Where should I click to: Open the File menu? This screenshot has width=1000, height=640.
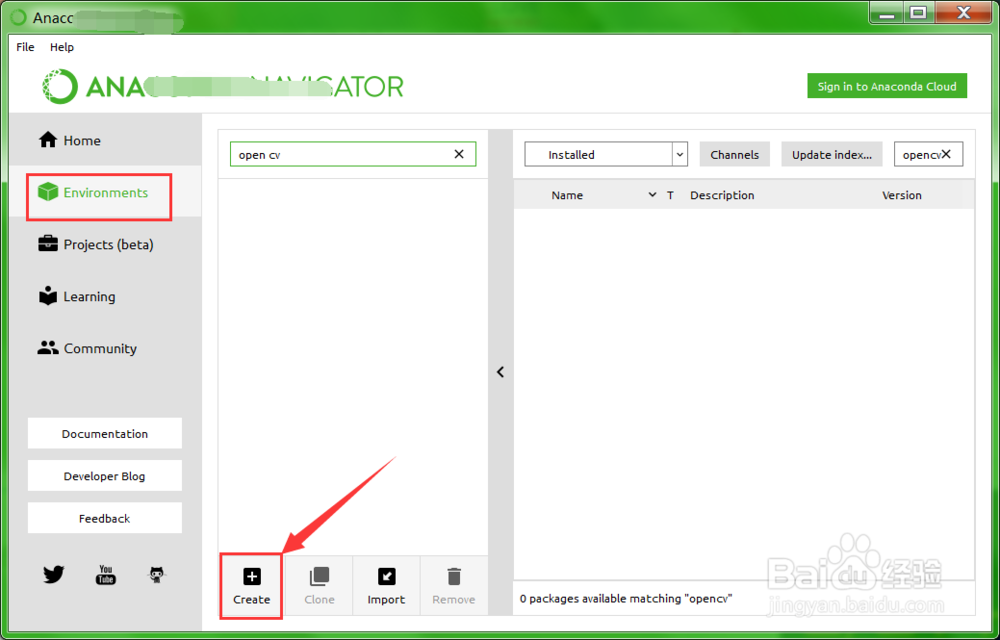click(x=26, y=47)
